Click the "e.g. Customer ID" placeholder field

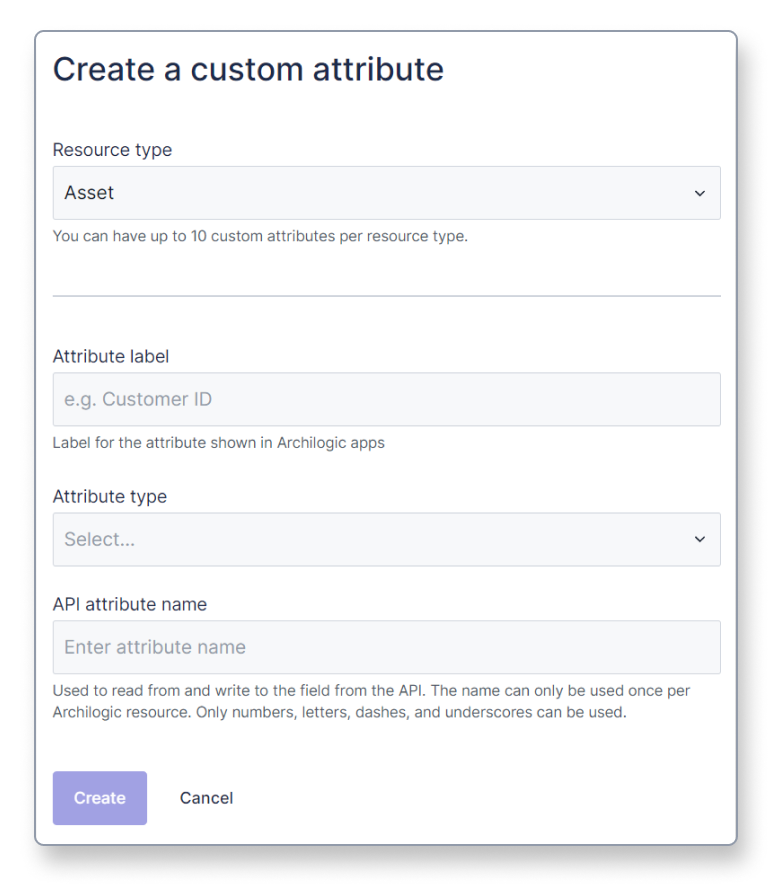coord(387,399)
